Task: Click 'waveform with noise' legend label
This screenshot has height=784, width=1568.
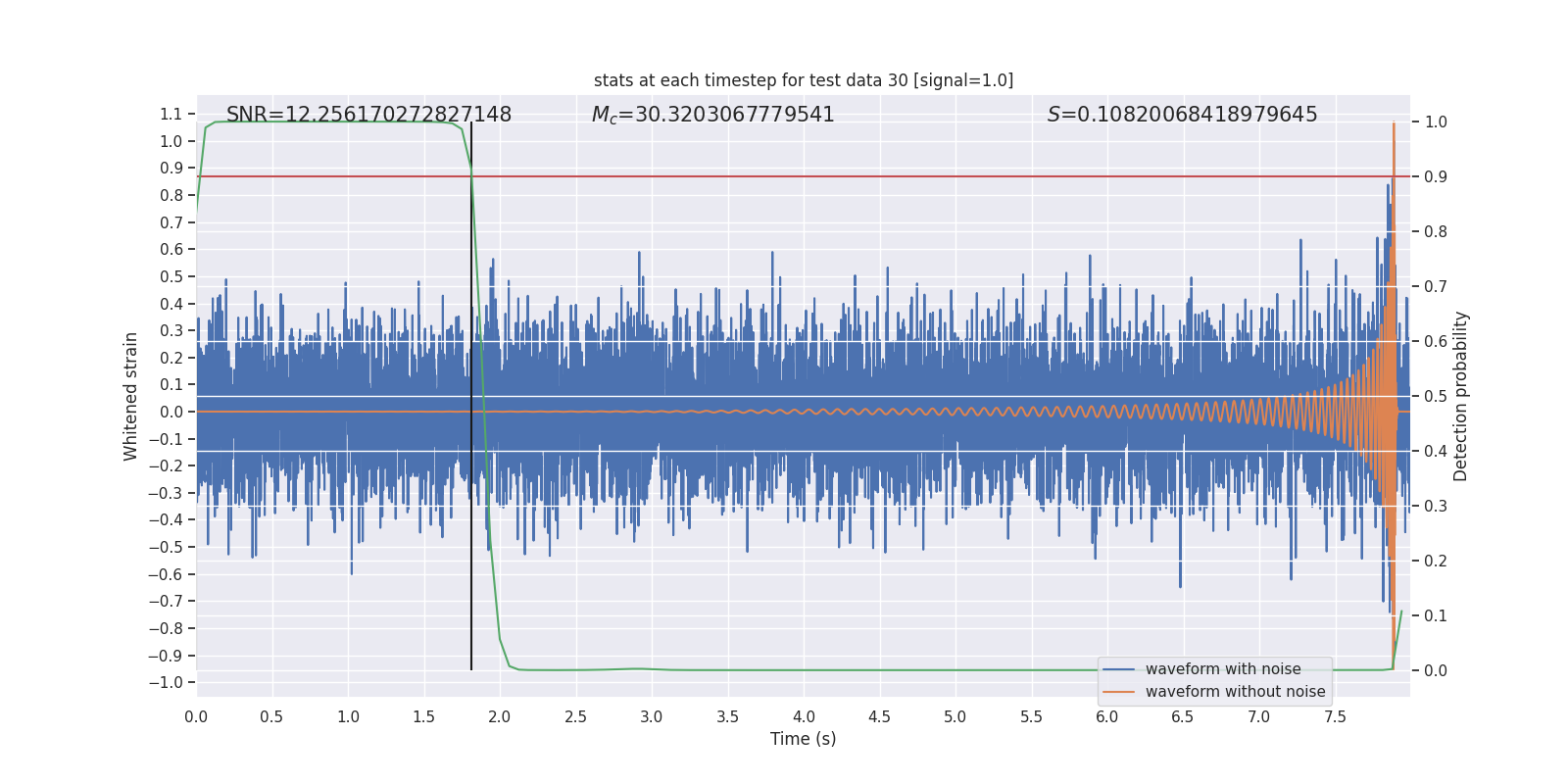Action: point(1222,669)
